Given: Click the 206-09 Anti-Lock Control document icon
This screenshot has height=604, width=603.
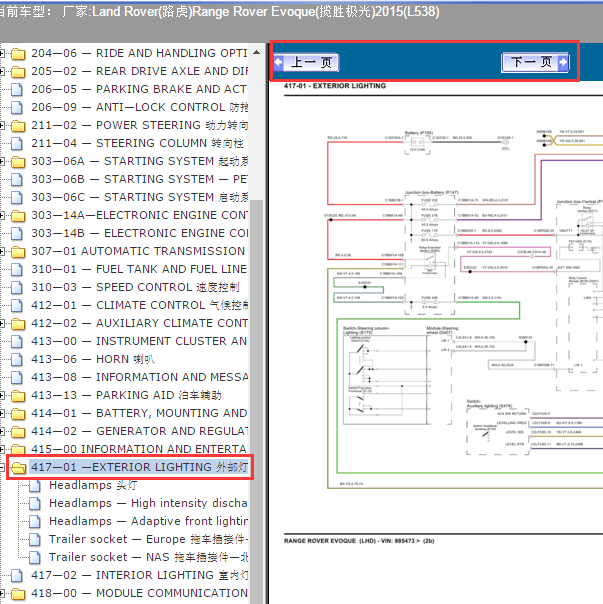Looking at the screenshot, I should (17, 107).
